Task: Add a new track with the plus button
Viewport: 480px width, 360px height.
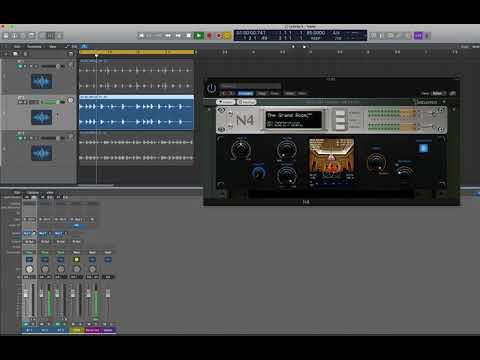Action: [x=6, y=54]
